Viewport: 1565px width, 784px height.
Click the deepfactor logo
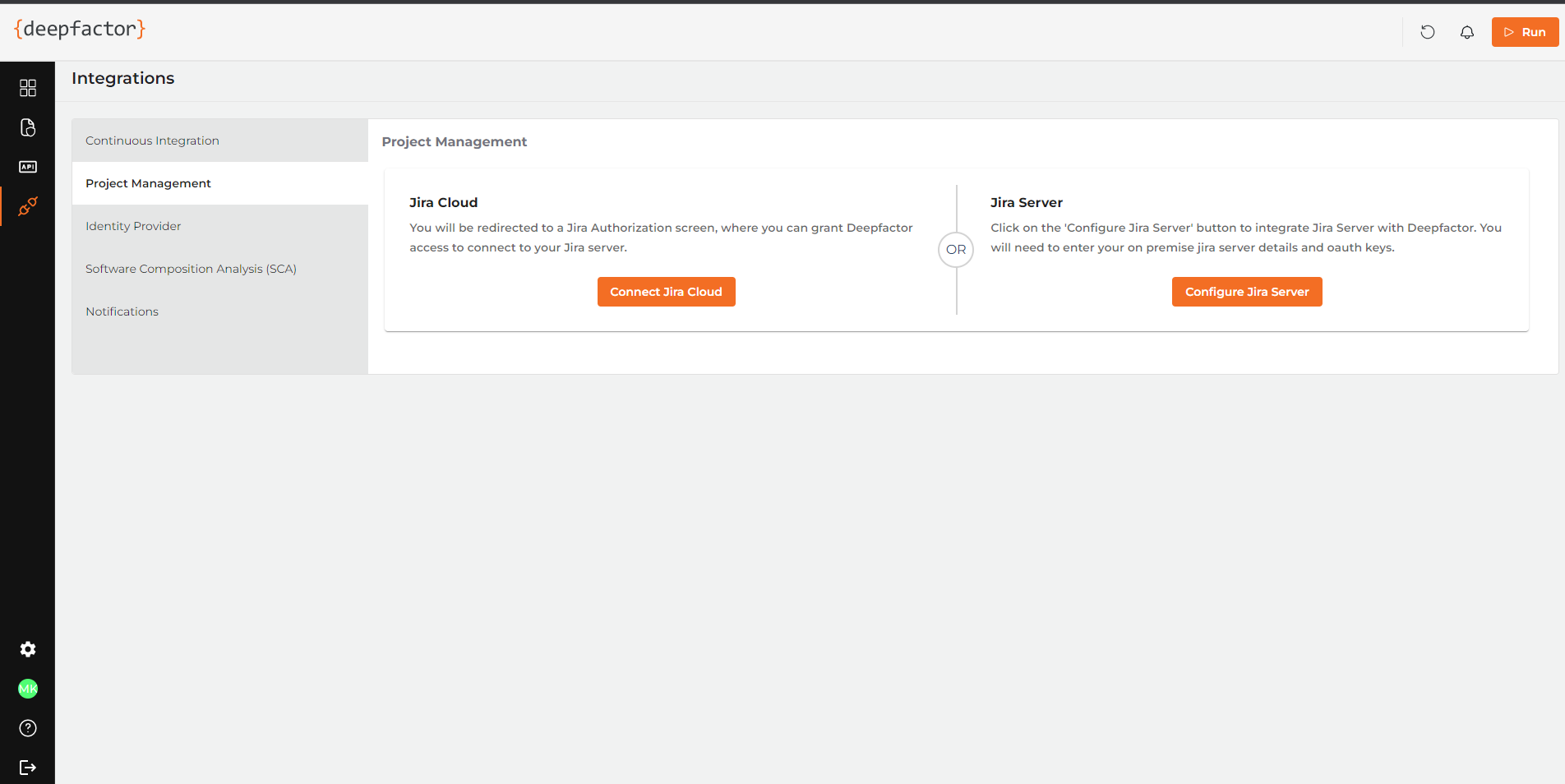pyautogui.click(x=80, y=29)
